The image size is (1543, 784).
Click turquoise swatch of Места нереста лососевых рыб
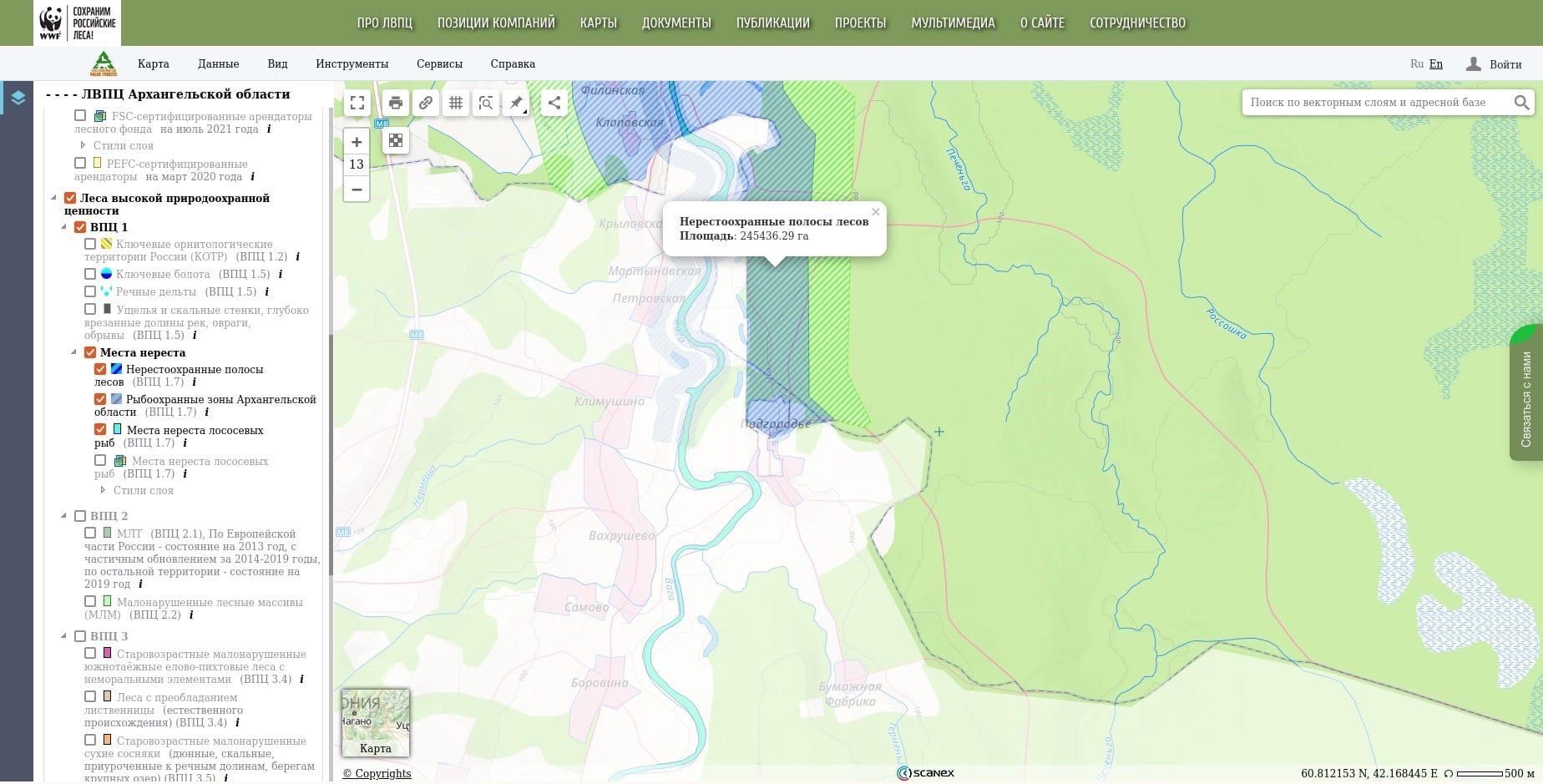point(117,429)
